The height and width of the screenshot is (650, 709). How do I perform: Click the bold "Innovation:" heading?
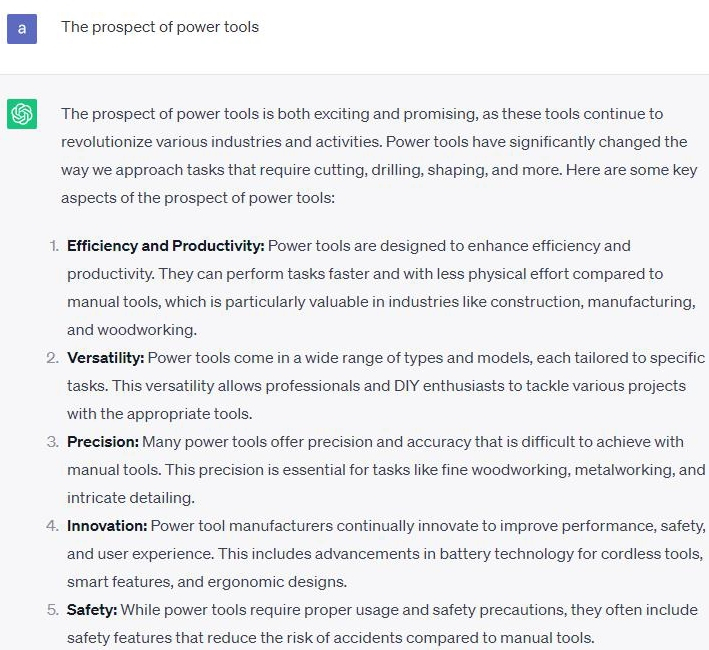[107, 526]
